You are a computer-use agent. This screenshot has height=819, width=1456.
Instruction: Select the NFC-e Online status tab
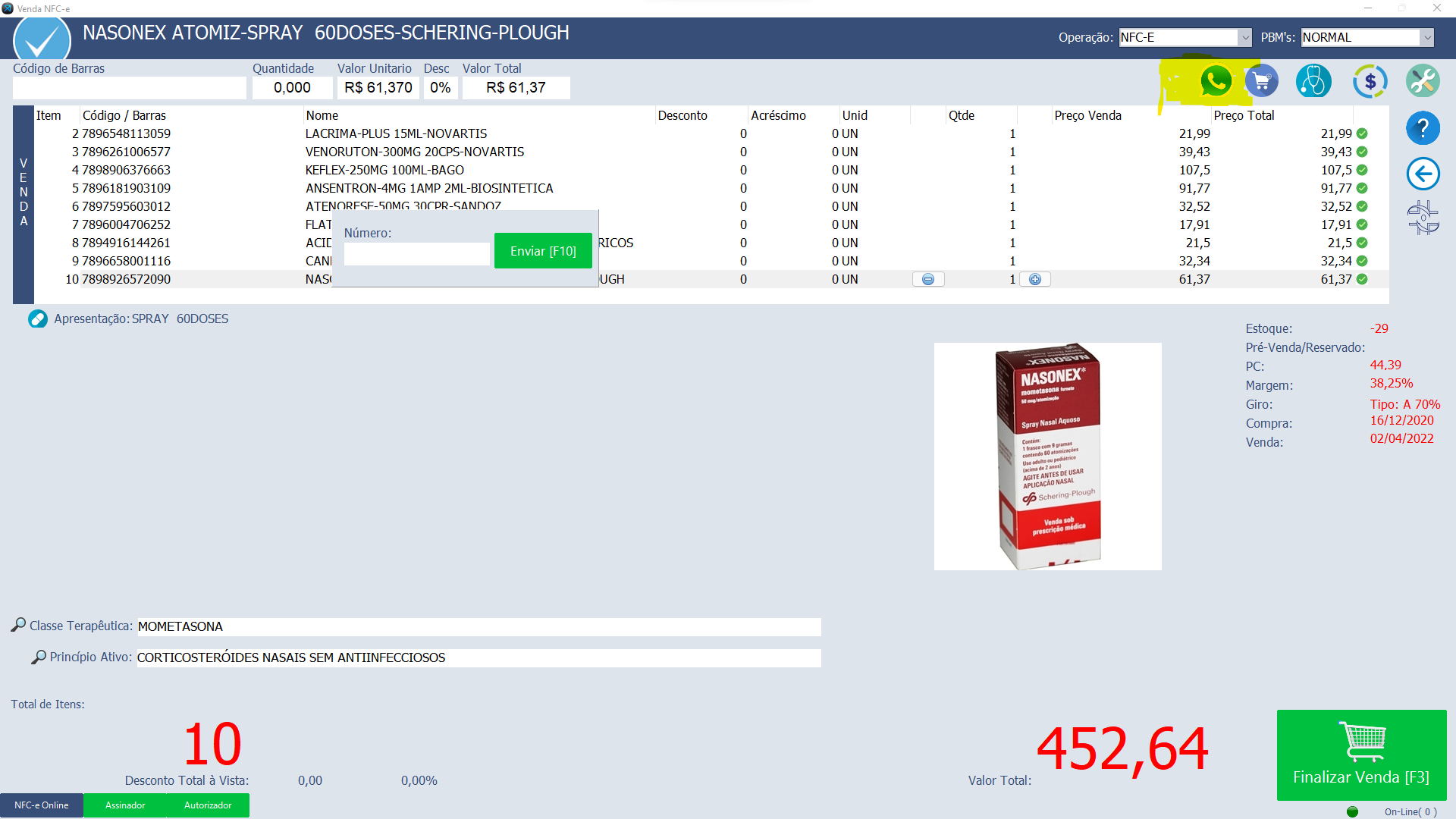click(42, 805)
